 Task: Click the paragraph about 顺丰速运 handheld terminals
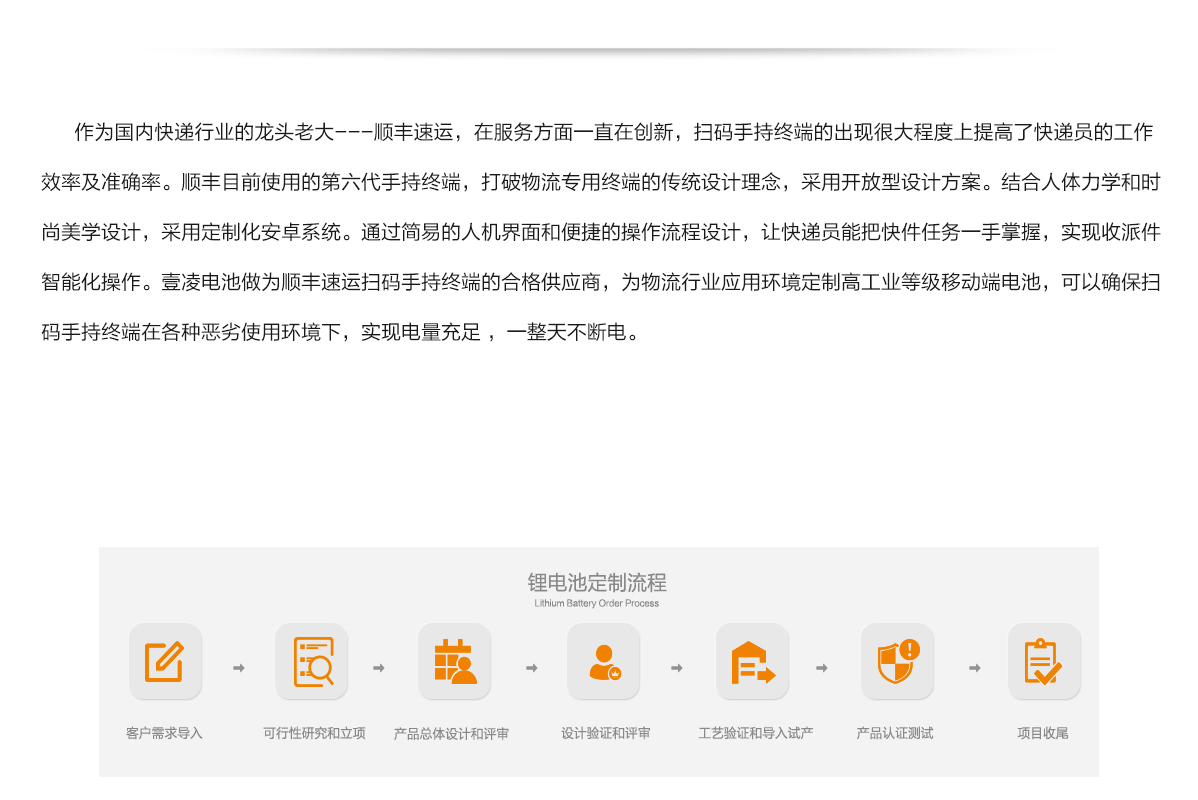600,232
